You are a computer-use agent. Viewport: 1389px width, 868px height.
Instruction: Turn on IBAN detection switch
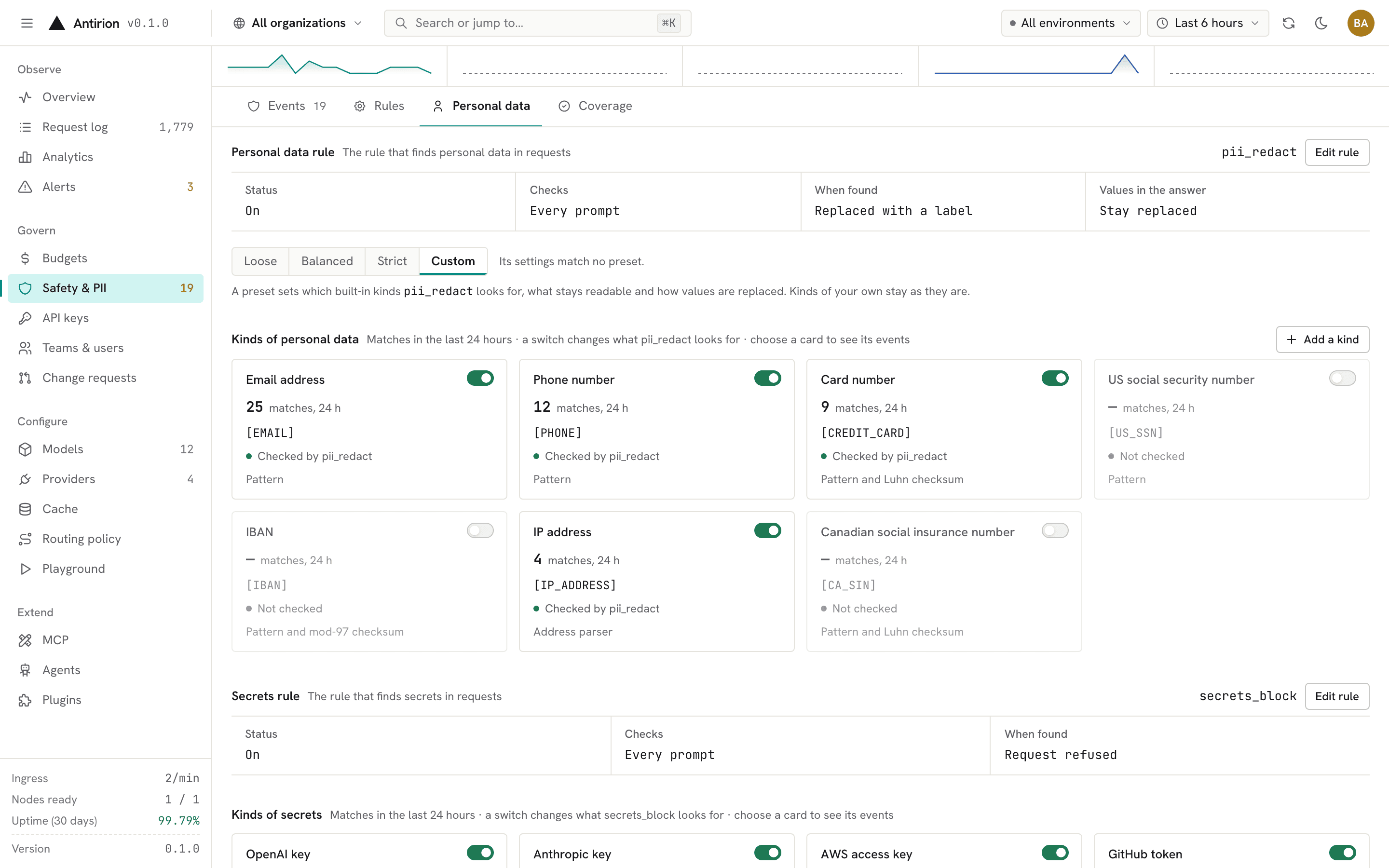(x=480, y=530)
